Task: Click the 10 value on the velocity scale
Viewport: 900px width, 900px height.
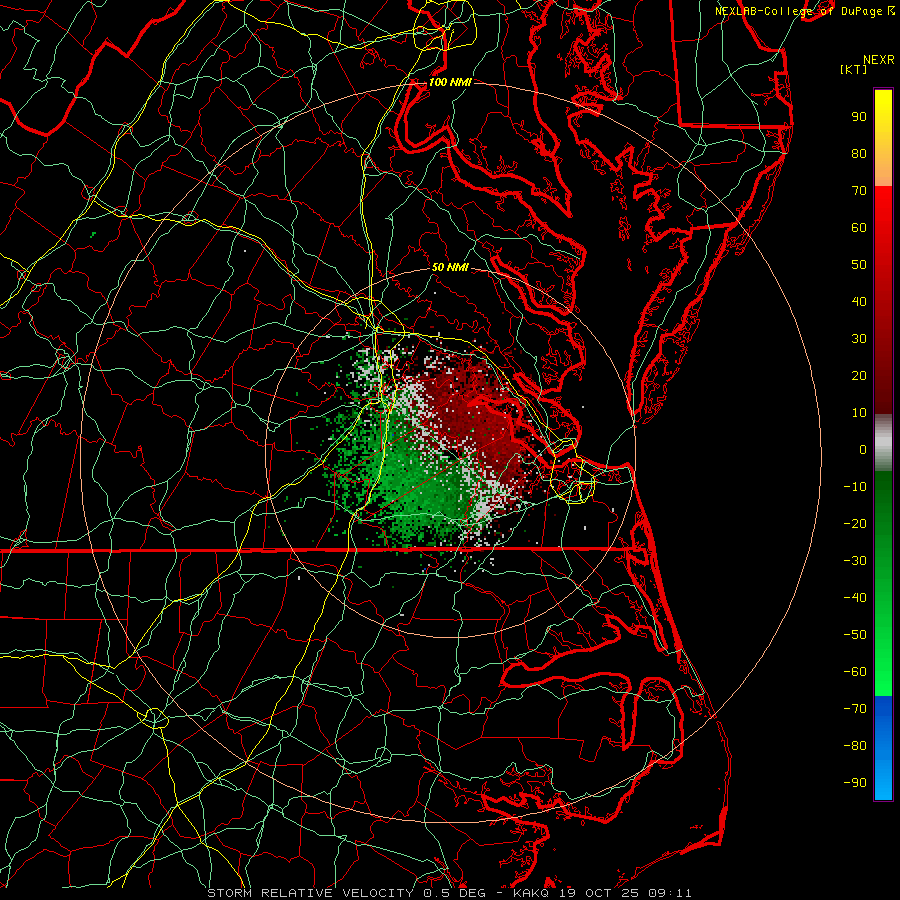Action: 859,413
